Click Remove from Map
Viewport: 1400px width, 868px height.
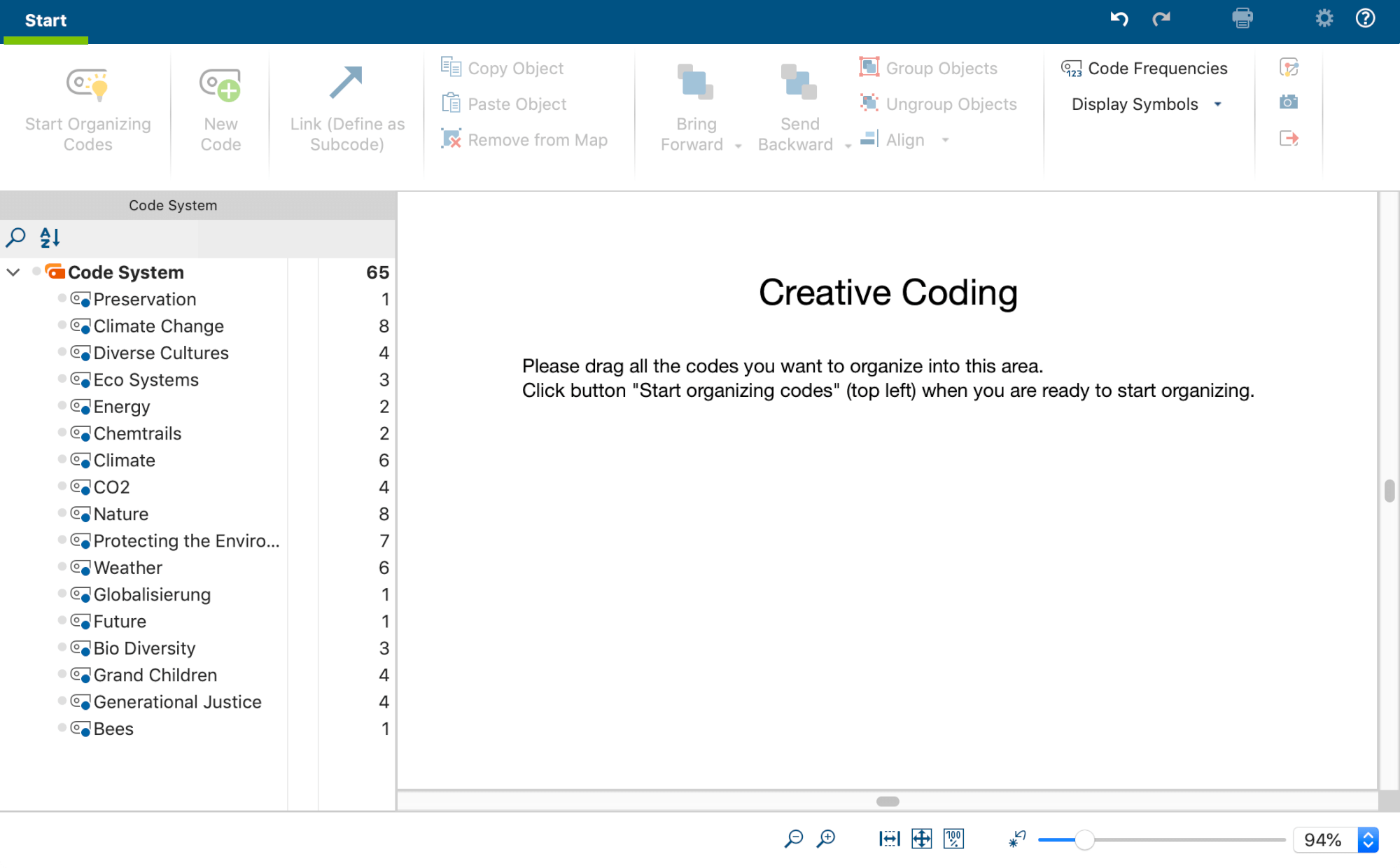click(x=524, y=139)
